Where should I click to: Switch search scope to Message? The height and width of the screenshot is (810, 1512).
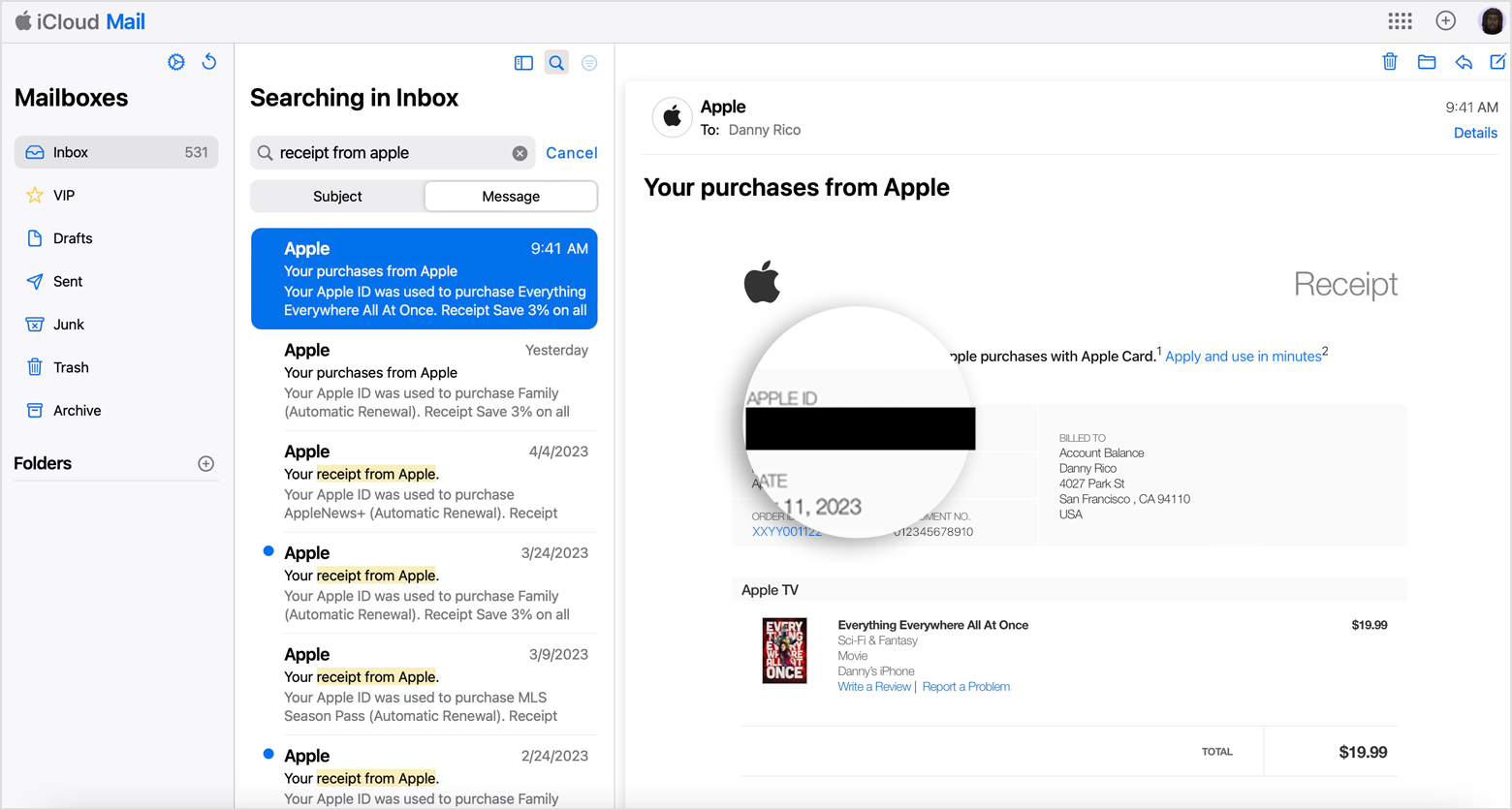(511, 197)
